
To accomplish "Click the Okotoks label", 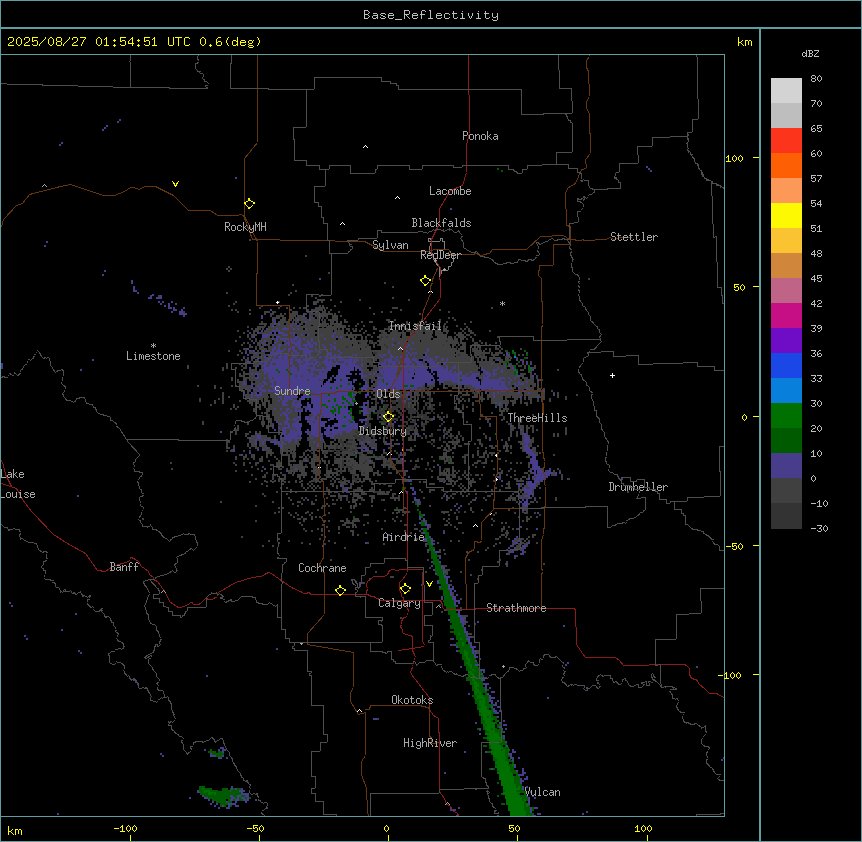I will pyautogui.click(x=412, y=700).
